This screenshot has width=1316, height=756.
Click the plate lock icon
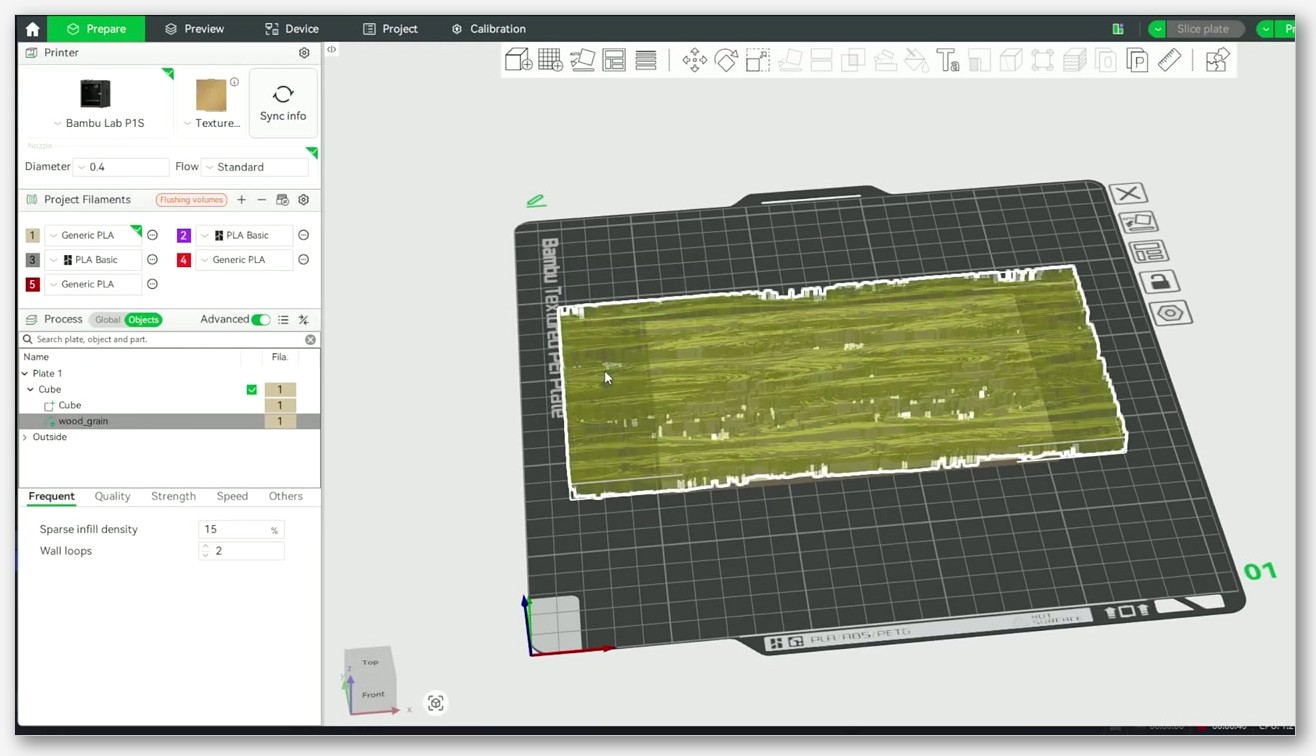tap(1158, 282)
